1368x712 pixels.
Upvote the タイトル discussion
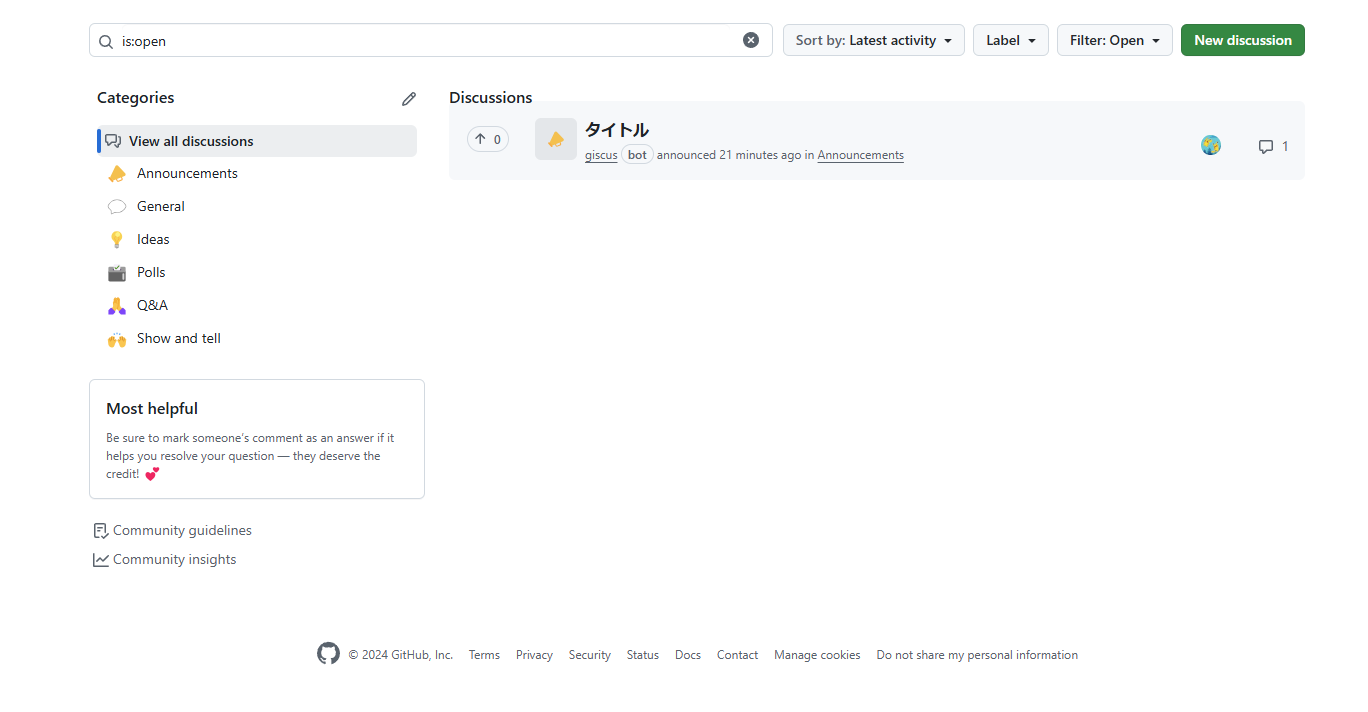click(x=488, y=139)
